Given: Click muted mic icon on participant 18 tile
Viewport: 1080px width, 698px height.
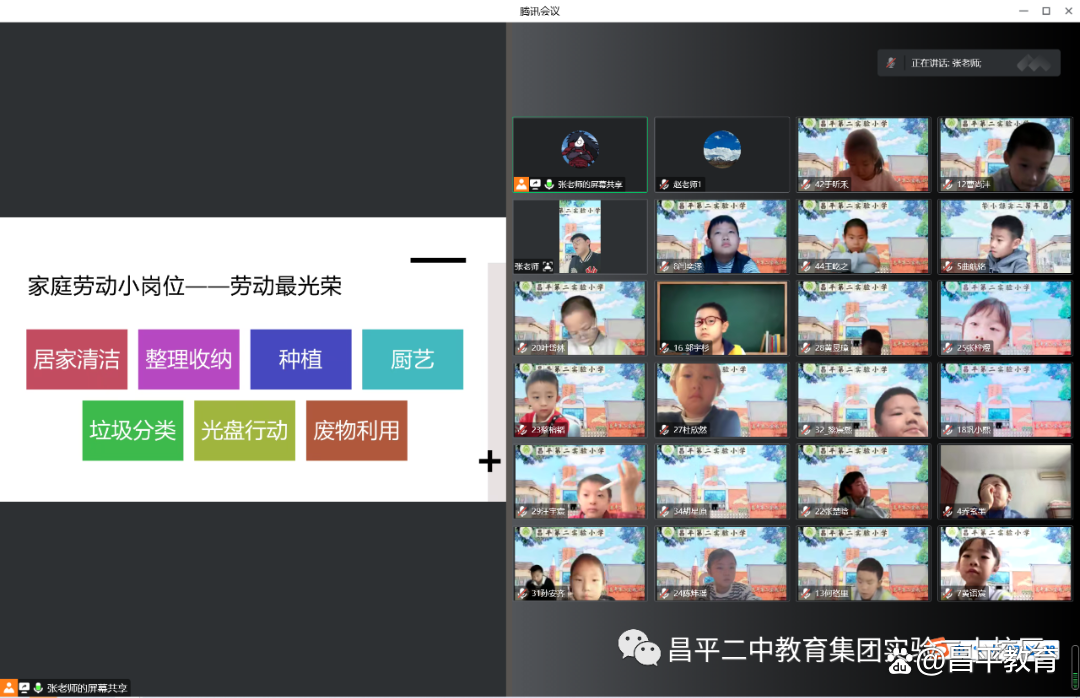Looking at the screenshot, I should pos(948,430).
